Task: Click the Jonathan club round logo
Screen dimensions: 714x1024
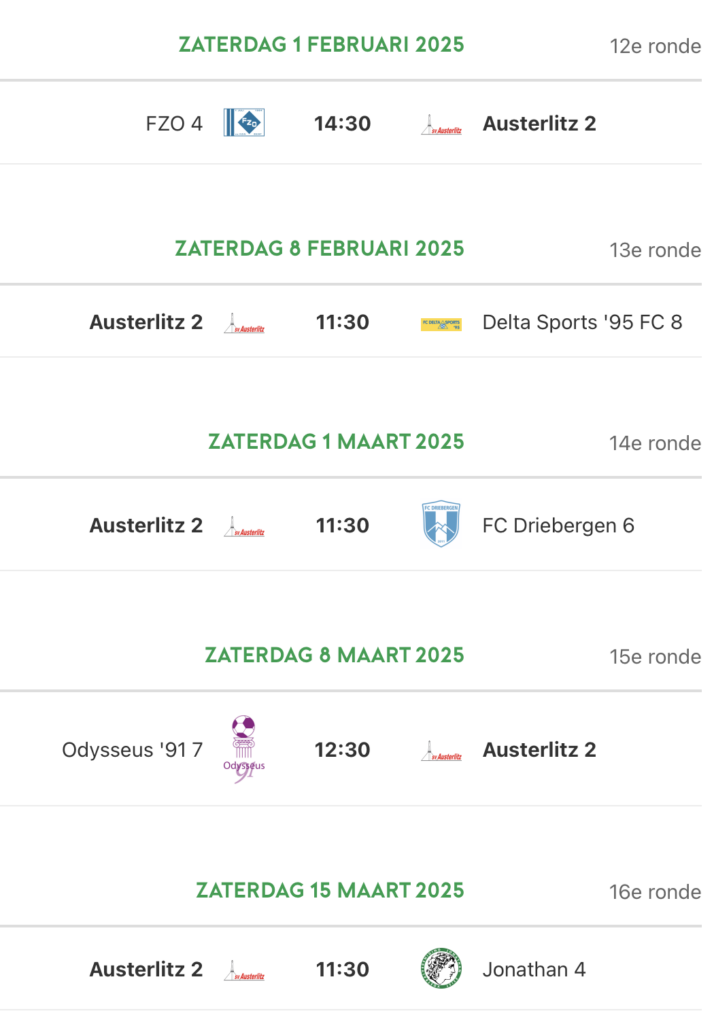Action: coord(441,969)
